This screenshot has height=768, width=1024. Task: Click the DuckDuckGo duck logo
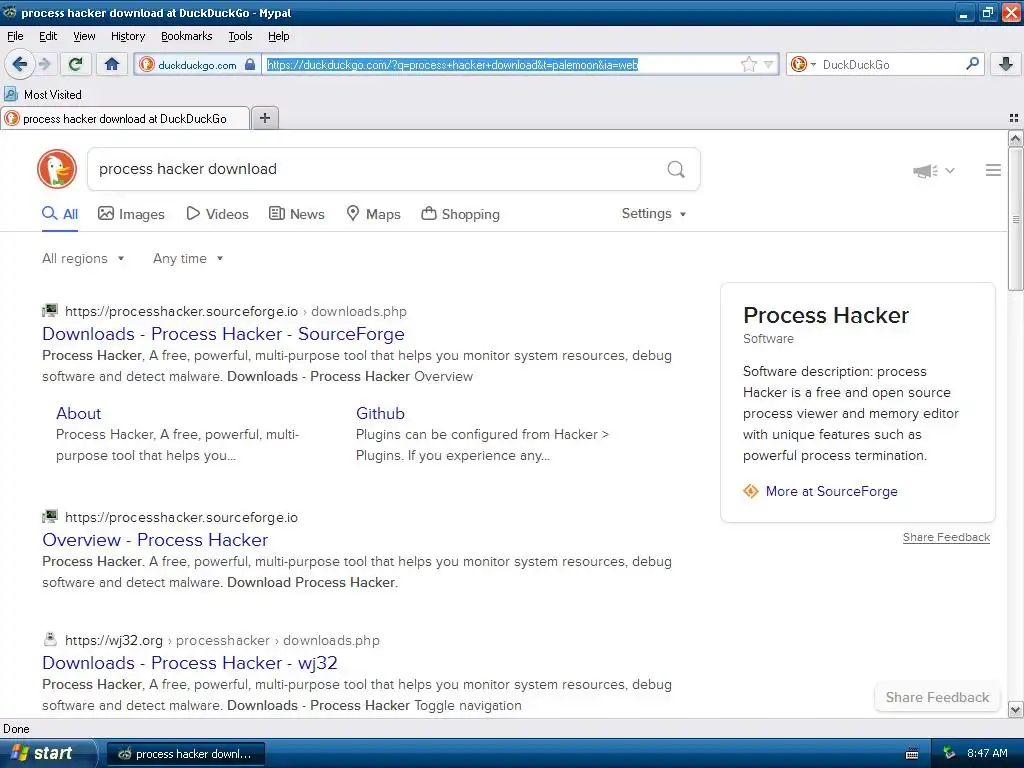[57, 169]
